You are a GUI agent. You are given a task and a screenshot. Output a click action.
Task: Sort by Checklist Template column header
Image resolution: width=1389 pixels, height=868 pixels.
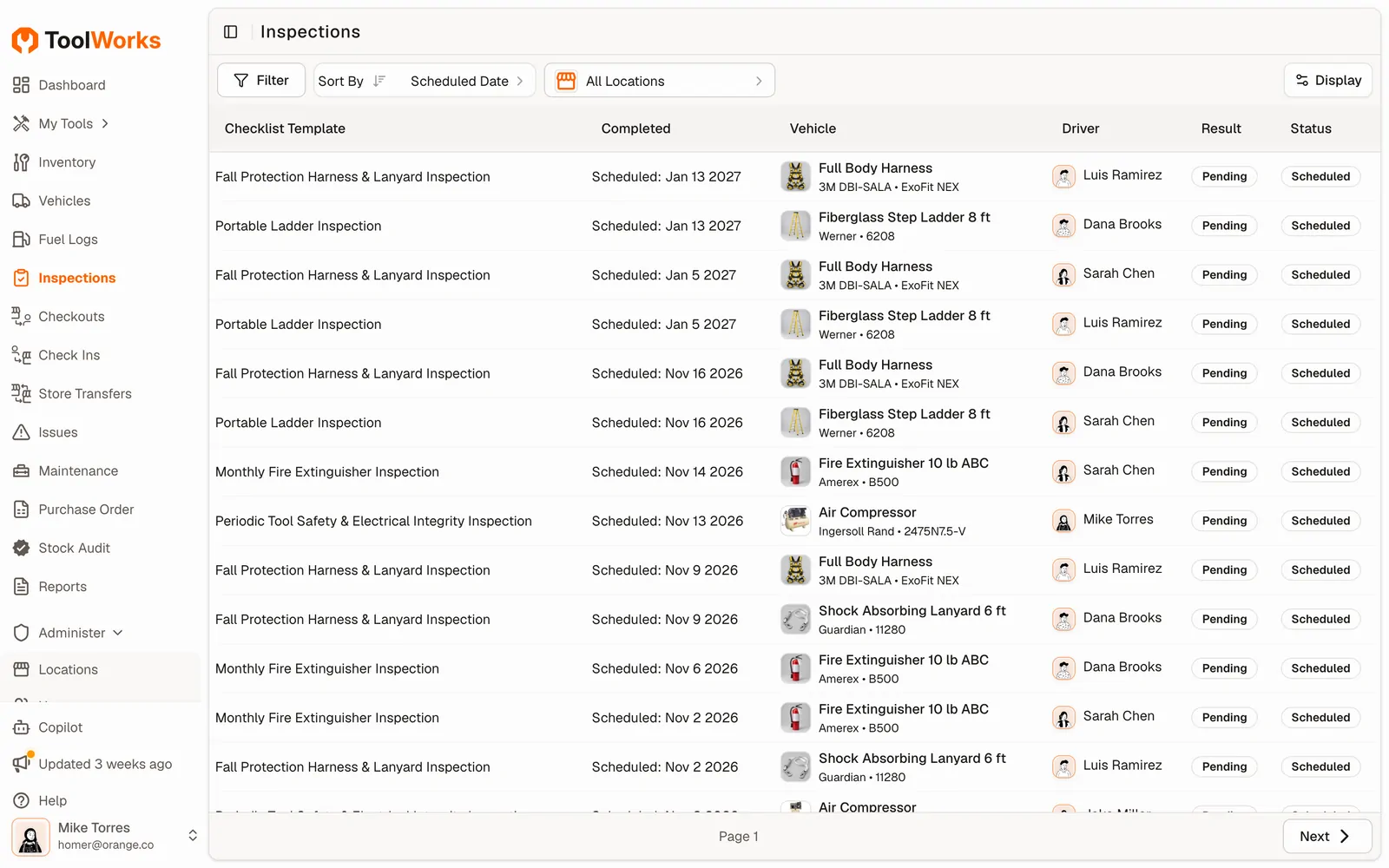pos(285,128)
